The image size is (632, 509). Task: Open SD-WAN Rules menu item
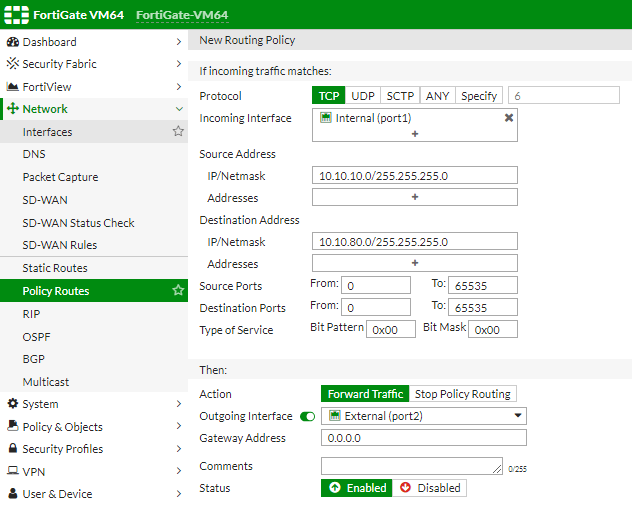click(x=60, y=245)
